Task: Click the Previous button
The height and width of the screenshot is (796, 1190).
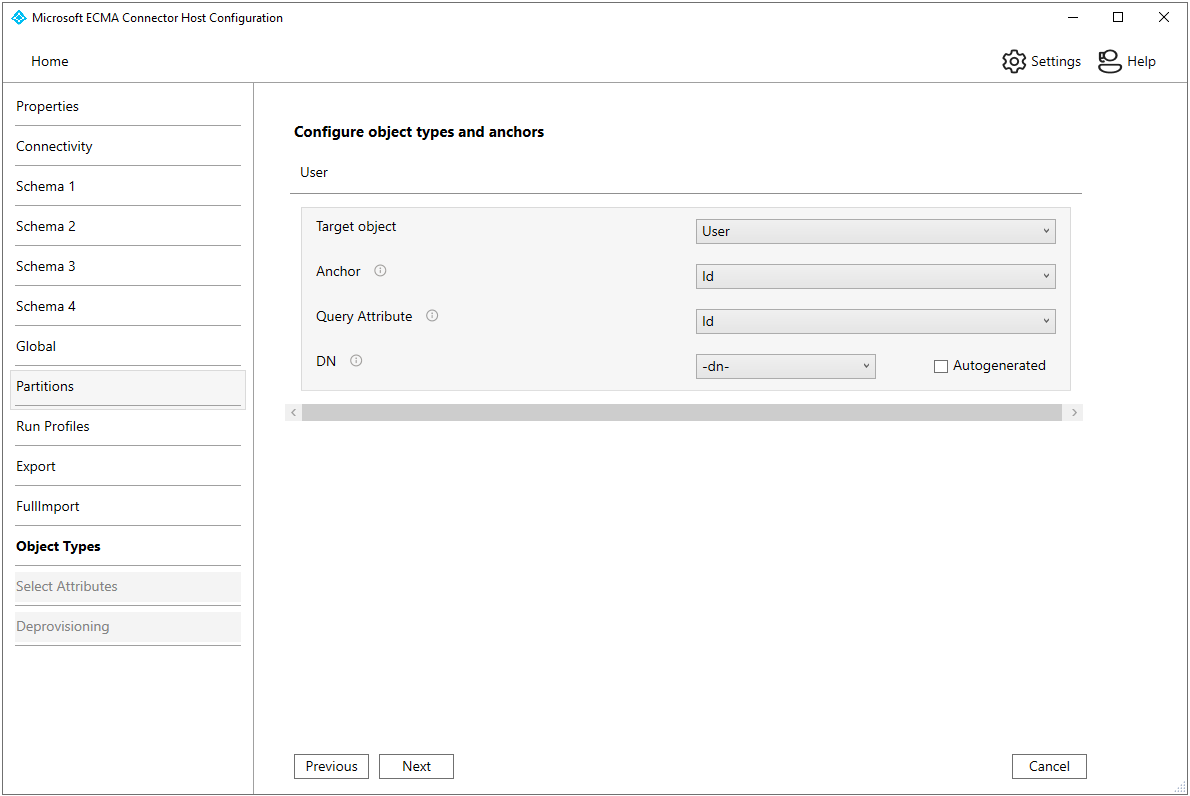Action: (x=331, y=766)
